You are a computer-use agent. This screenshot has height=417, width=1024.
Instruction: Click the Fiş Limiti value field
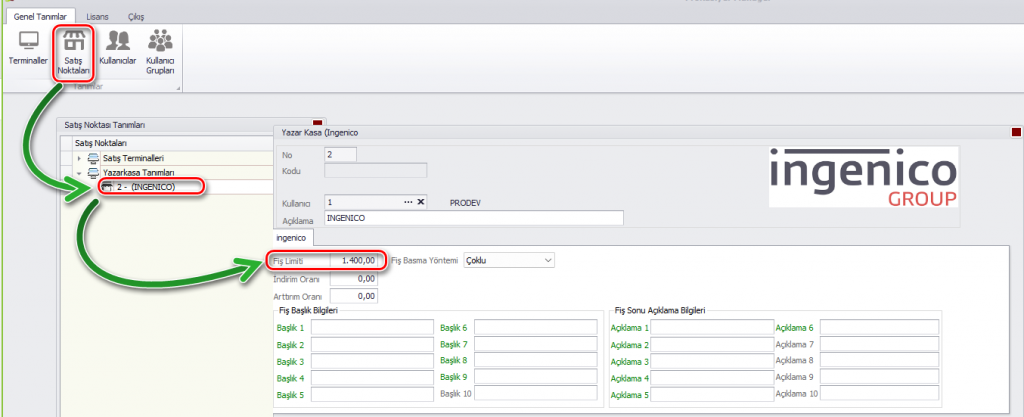pyautogui.click(x=354, y=260)
